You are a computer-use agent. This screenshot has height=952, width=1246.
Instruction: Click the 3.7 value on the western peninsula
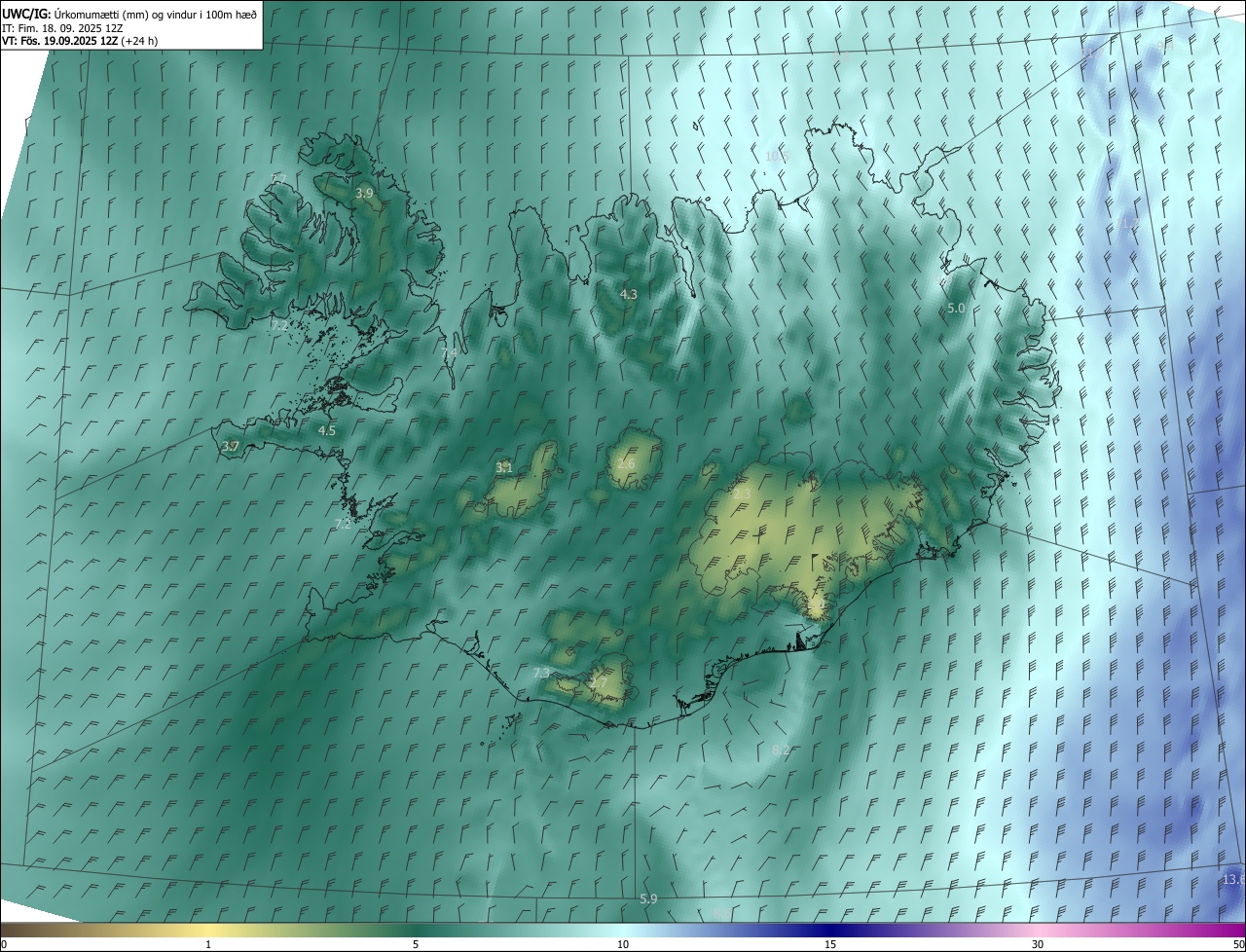tap(231, 447)
